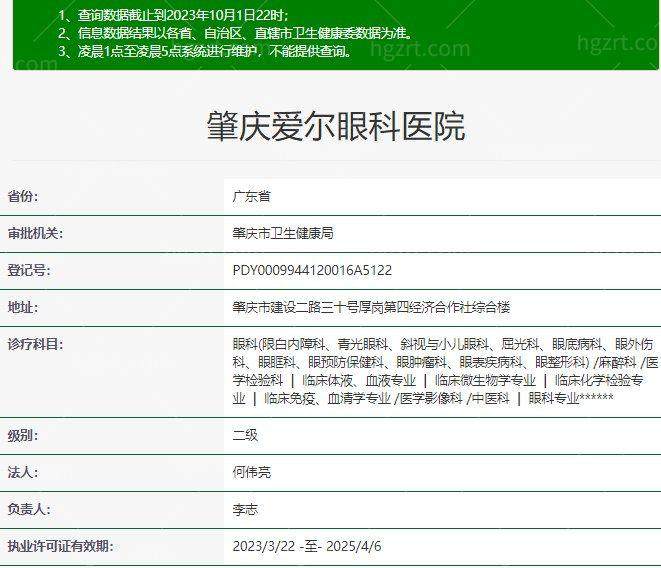Click the responsible person name 李志

pos(245,509)
